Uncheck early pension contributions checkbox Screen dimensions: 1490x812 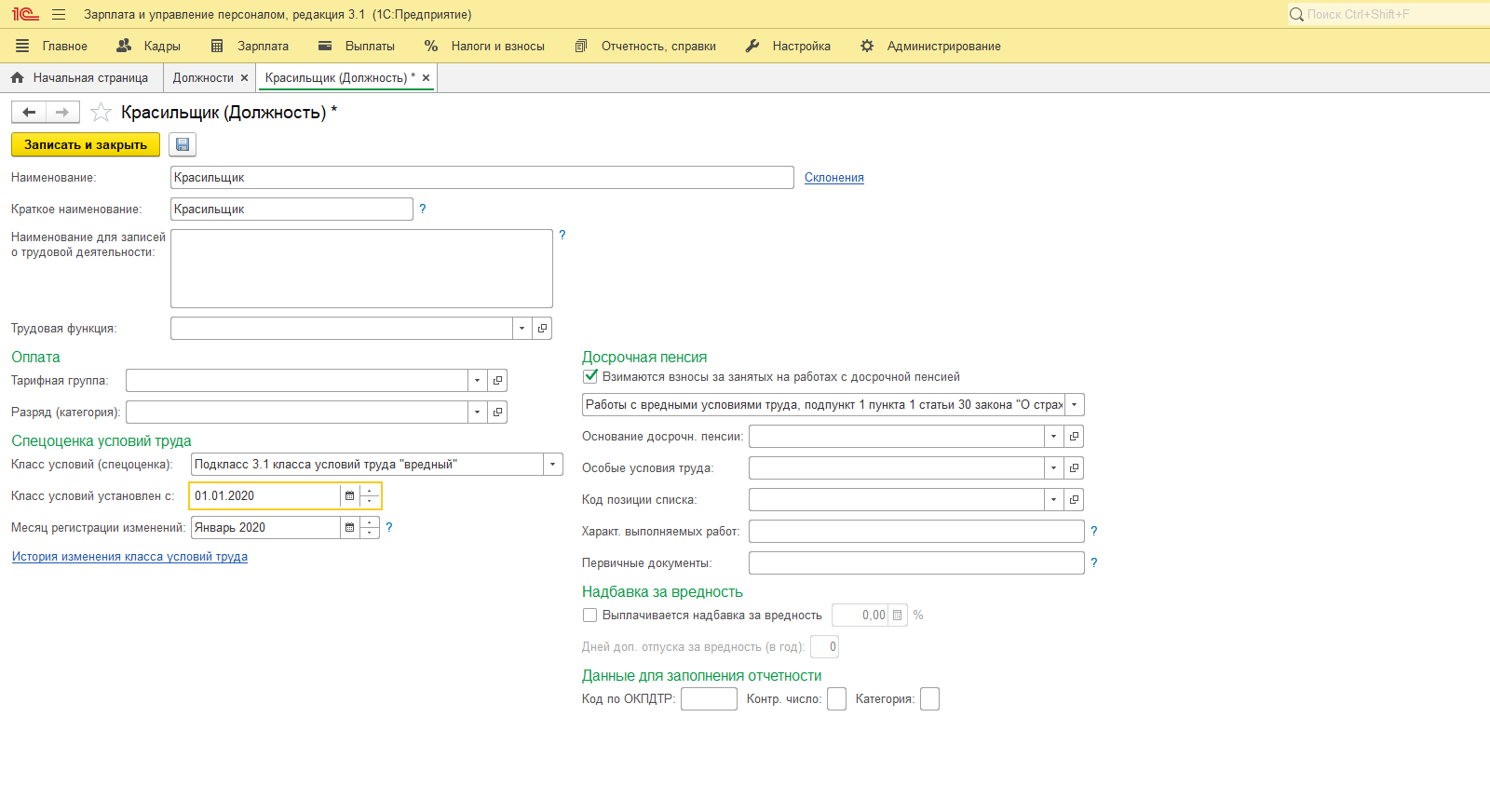tap(590, 377)
